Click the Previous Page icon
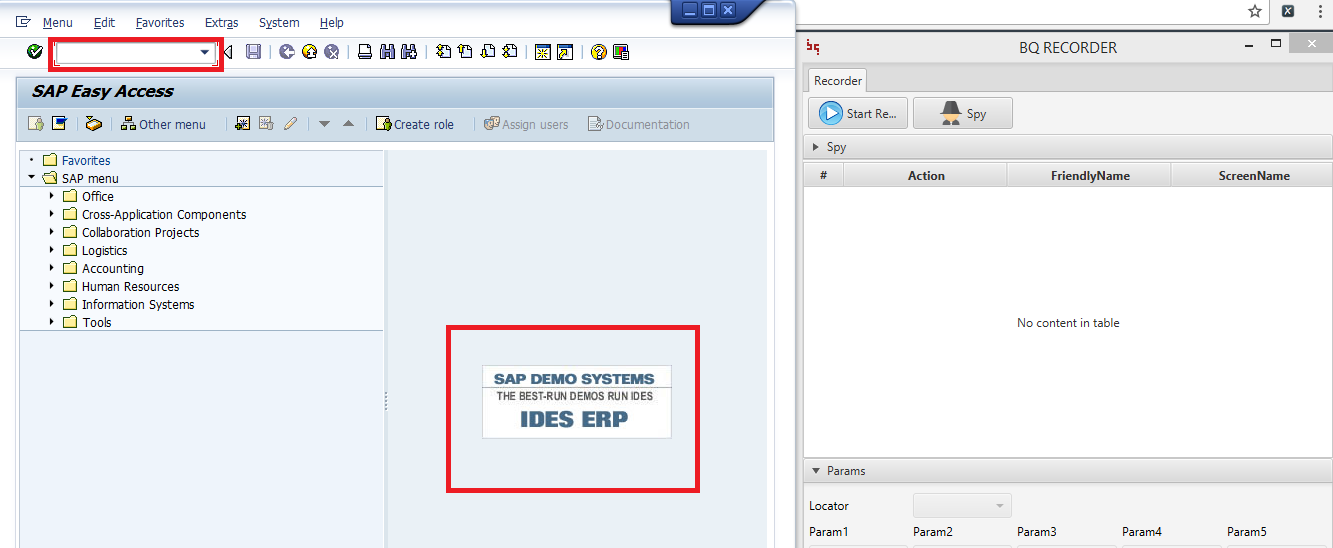The height and width of the screenshot is (548, 1333). point(465,52)
